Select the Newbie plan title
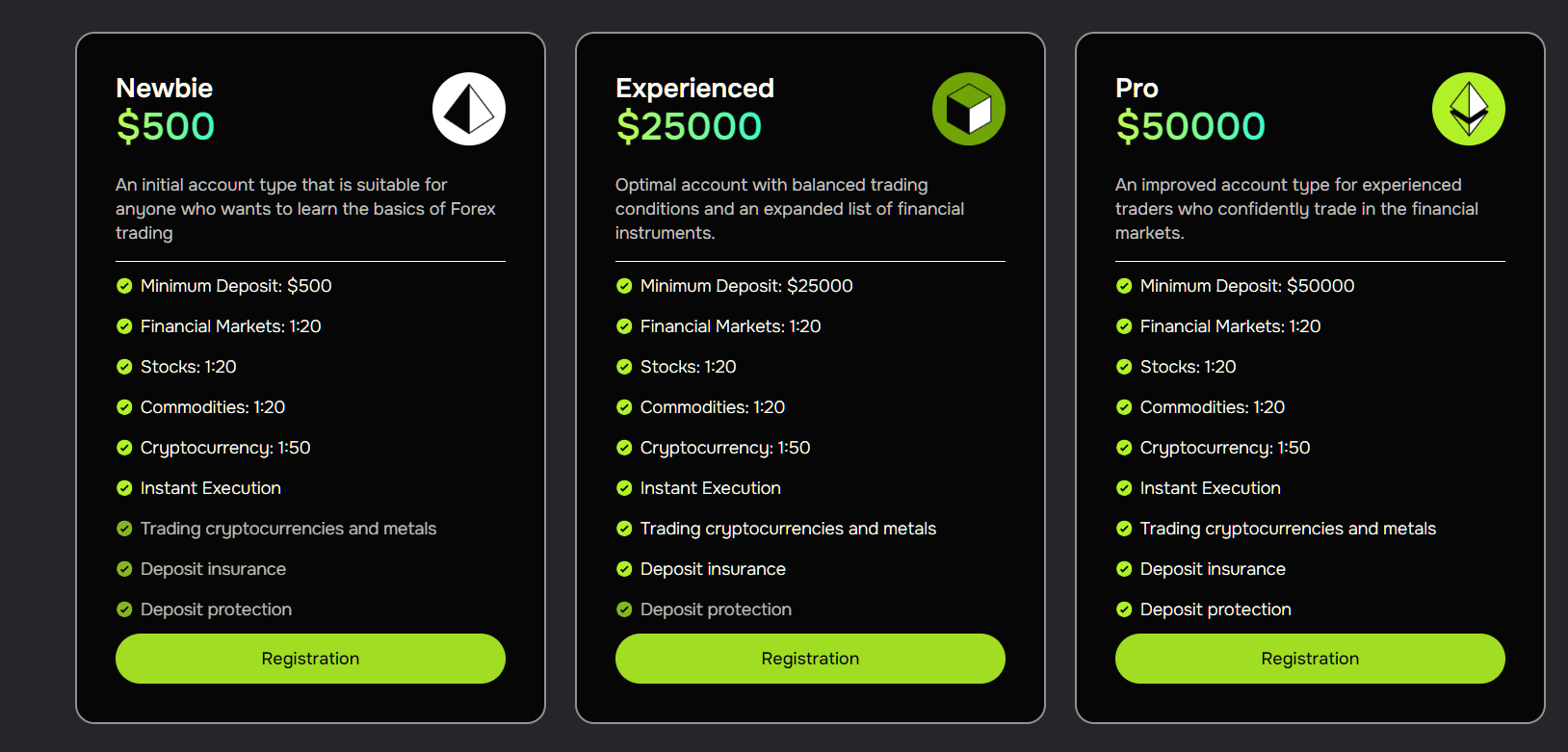This screenshot has width=1568, height=752. (165, 89)
